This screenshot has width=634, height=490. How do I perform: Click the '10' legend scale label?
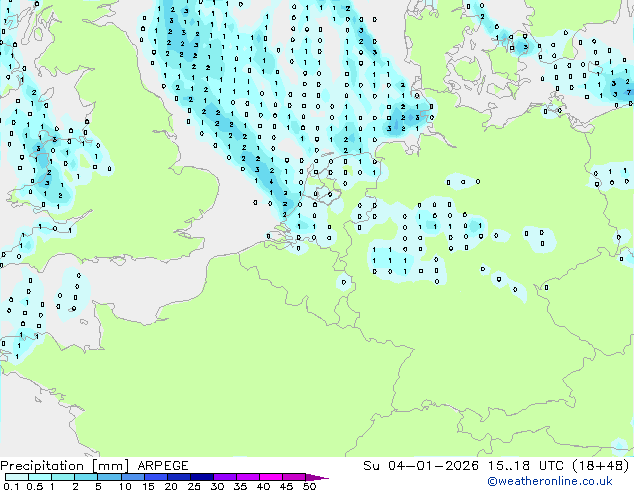125,486
